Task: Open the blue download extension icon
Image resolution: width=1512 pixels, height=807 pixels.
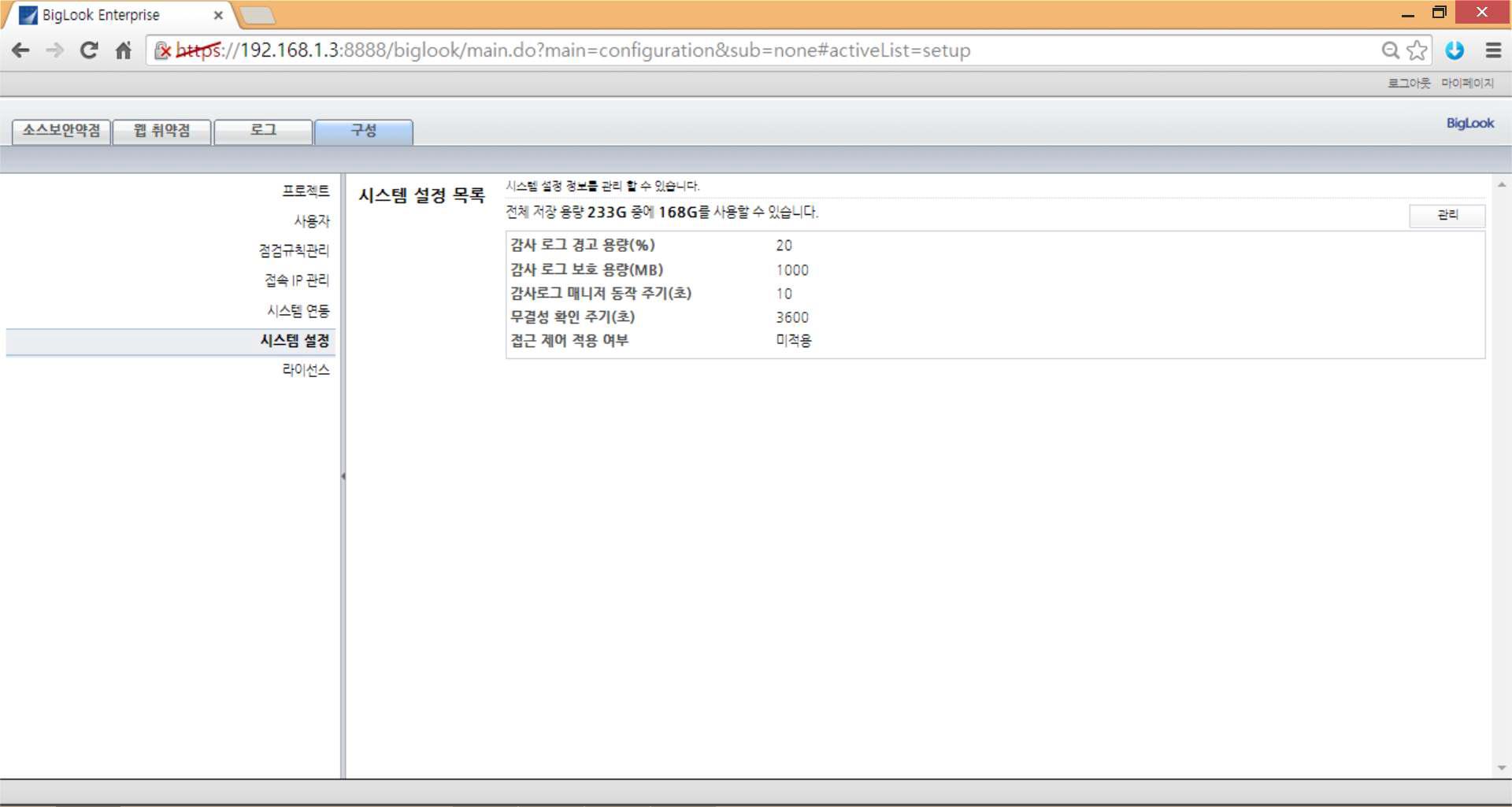Action: click(1455, 50)
